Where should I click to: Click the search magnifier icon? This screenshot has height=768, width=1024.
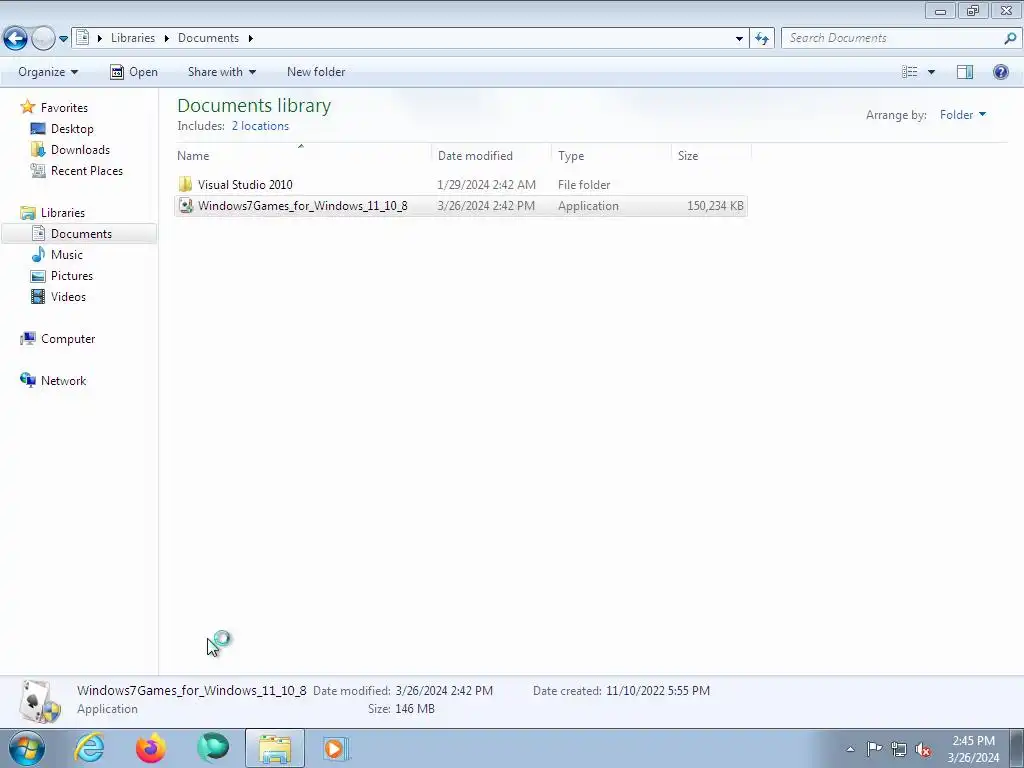coord(1010,38)
